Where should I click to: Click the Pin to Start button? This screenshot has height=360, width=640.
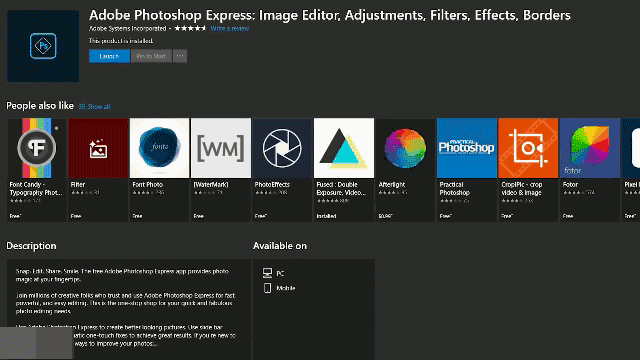[151, 56]
